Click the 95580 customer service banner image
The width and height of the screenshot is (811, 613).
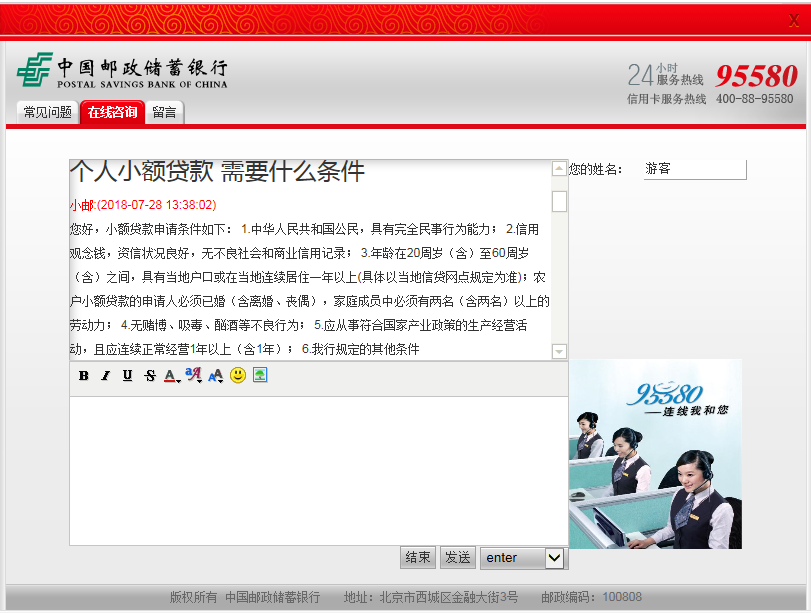pyautogui.click(x=655, y=454)
